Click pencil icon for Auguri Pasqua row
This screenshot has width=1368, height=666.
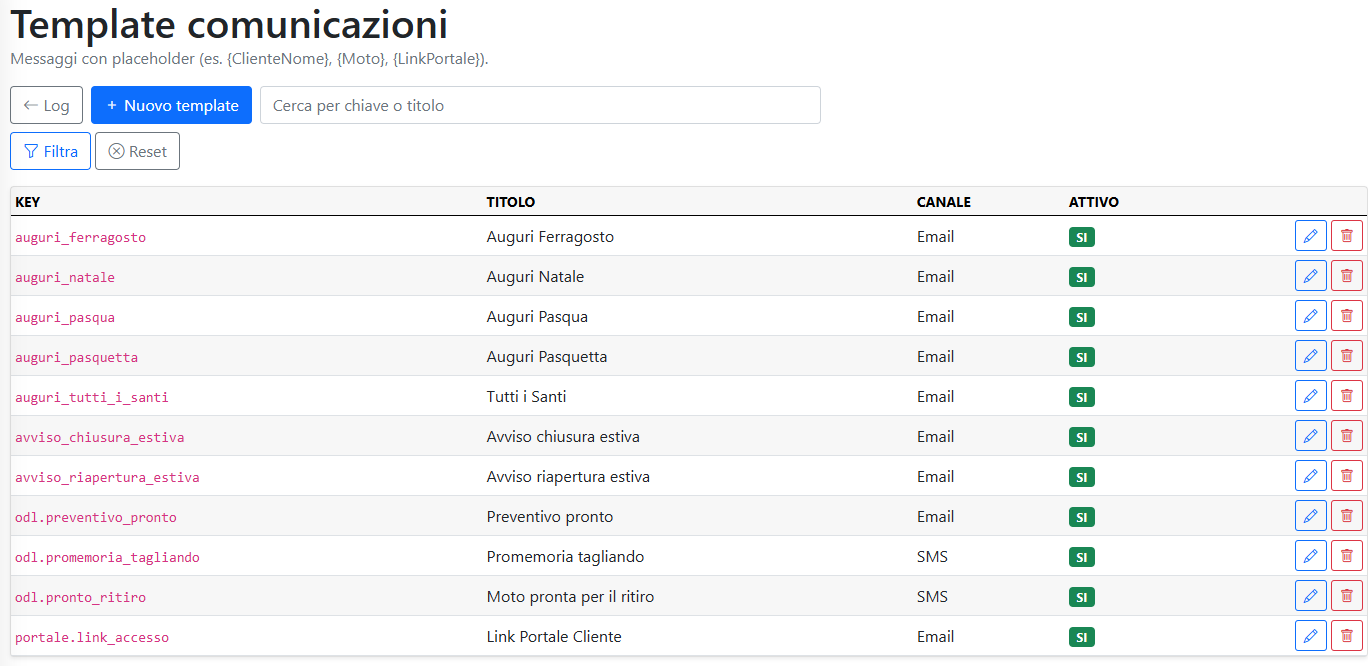point(1310,316)
